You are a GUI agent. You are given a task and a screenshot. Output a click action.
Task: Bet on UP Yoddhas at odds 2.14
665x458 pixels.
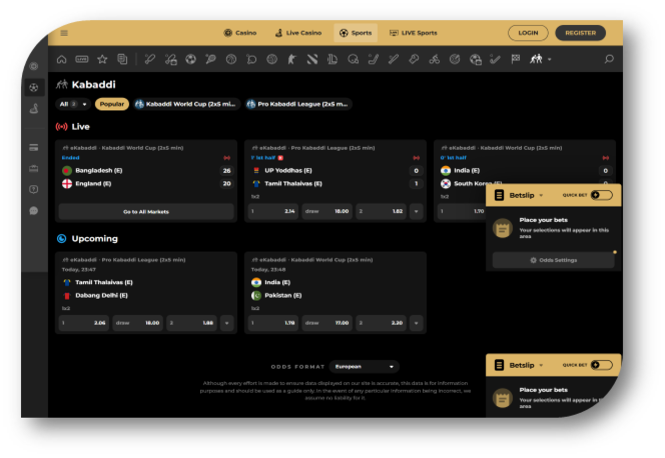(x=273, y=211)
